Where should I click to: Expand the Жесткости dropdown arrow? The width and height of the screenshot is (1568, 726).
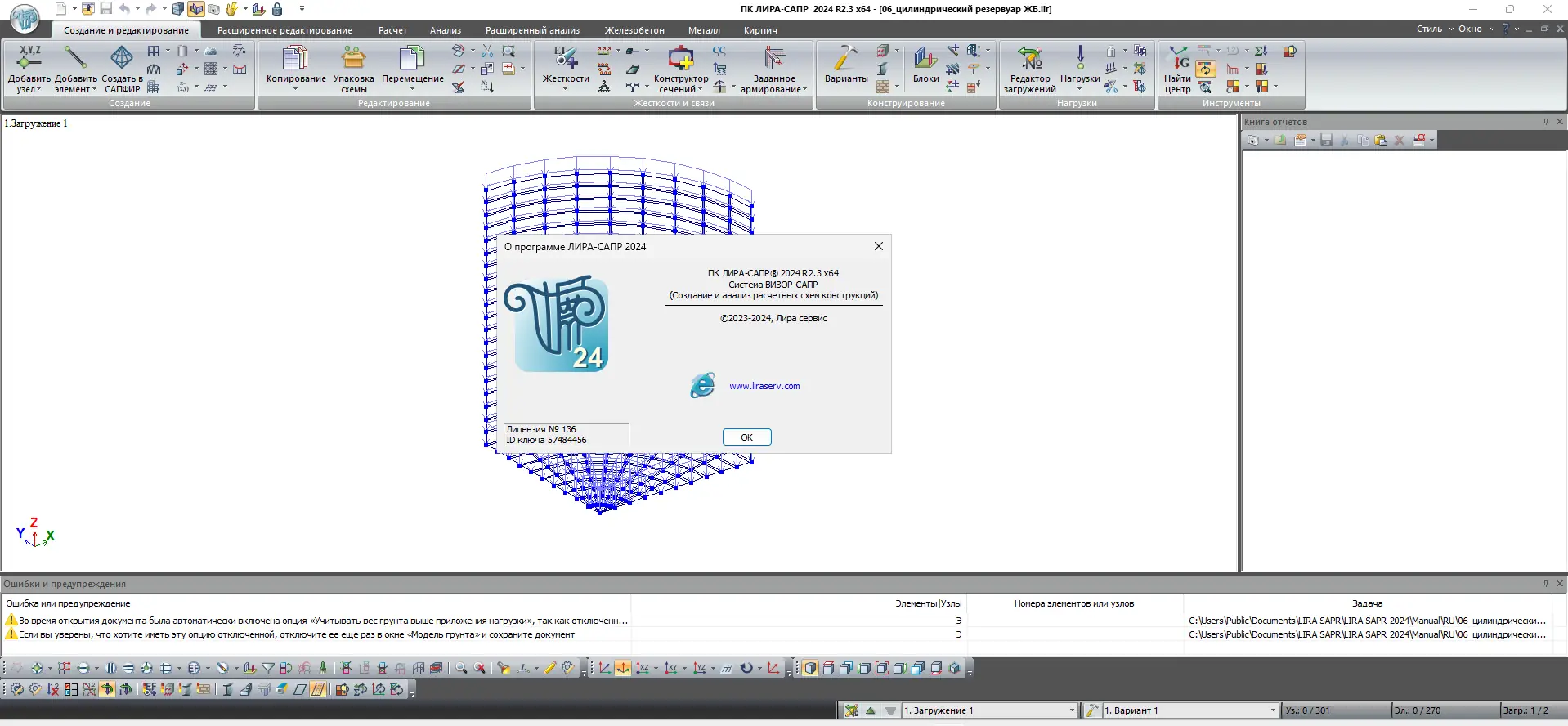(566, 89)
